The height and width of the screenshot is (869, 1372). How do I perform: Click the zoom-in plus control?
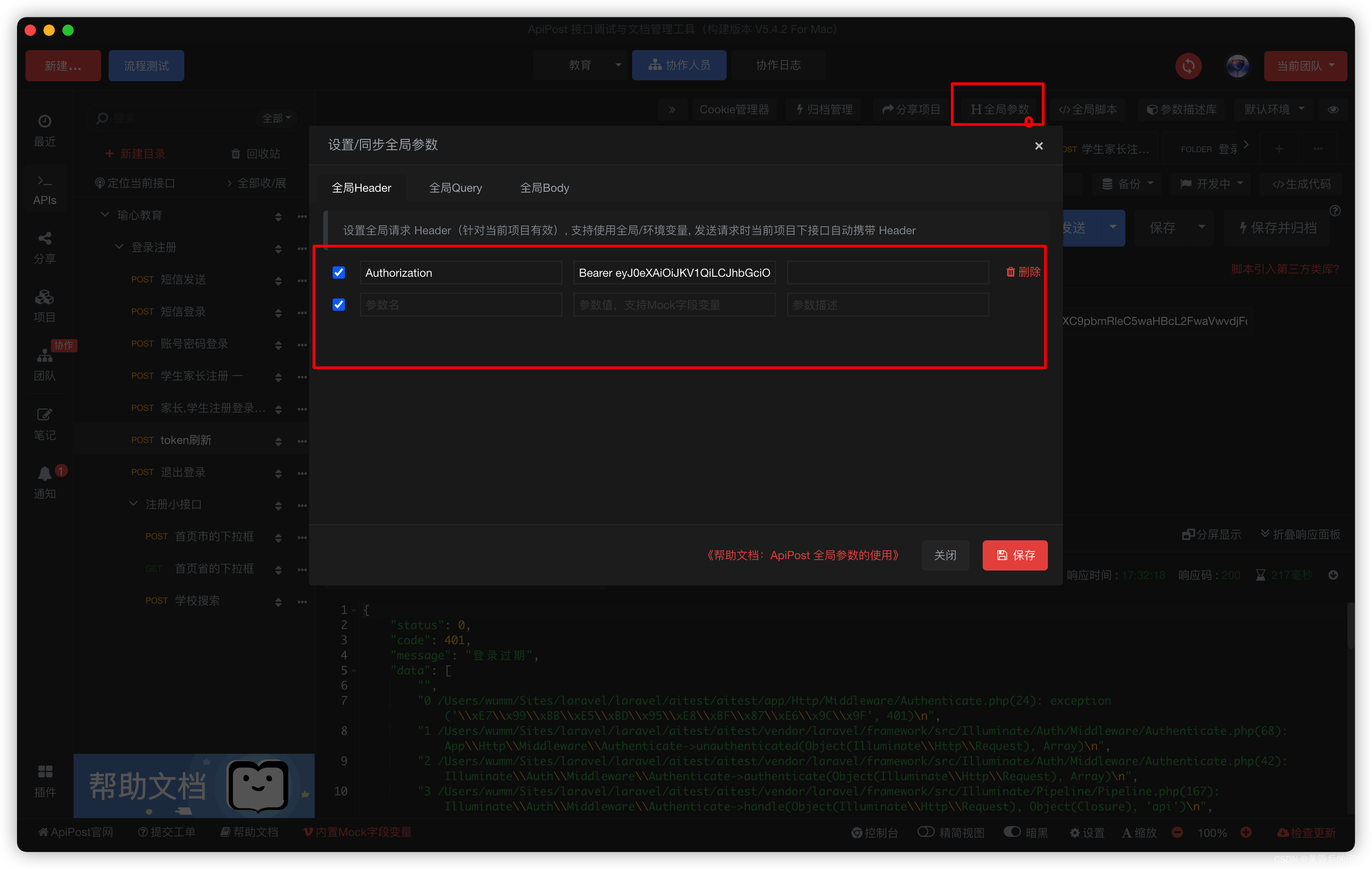click(x=1246, y=832)
